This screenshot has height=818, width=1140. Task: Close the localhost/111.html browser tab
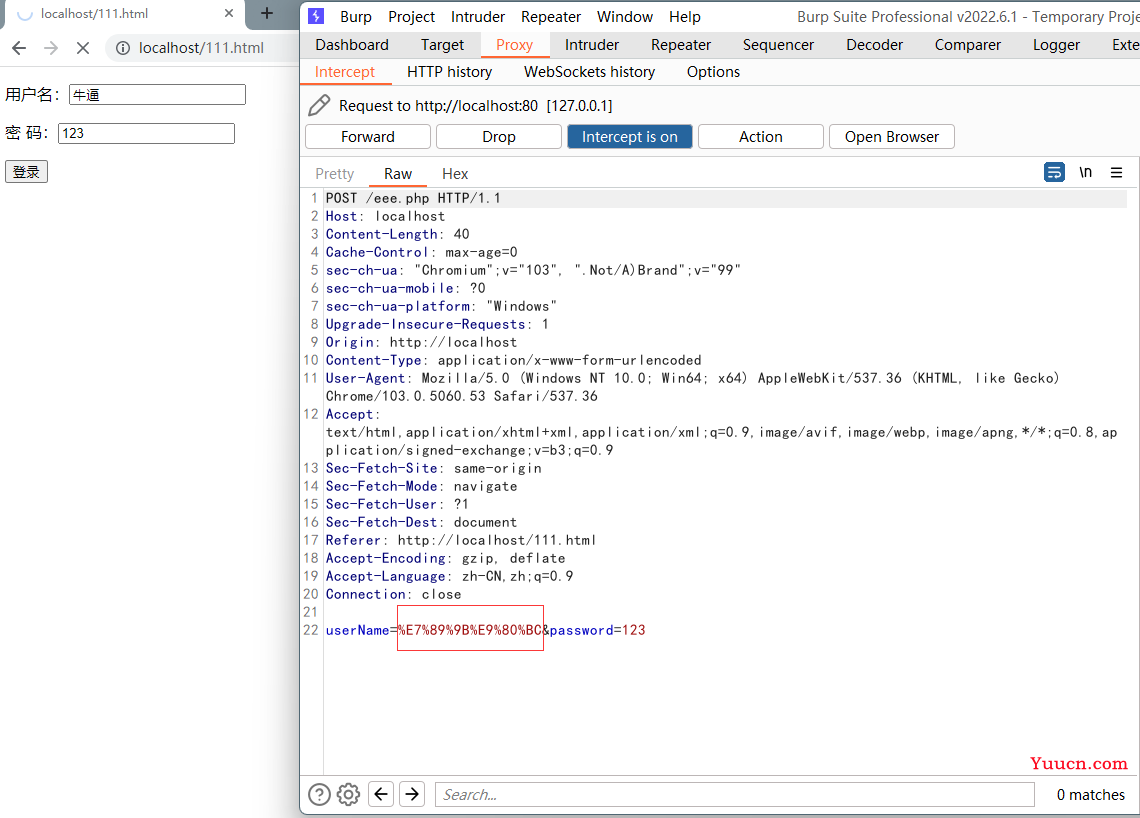click(x=229, y=13)
